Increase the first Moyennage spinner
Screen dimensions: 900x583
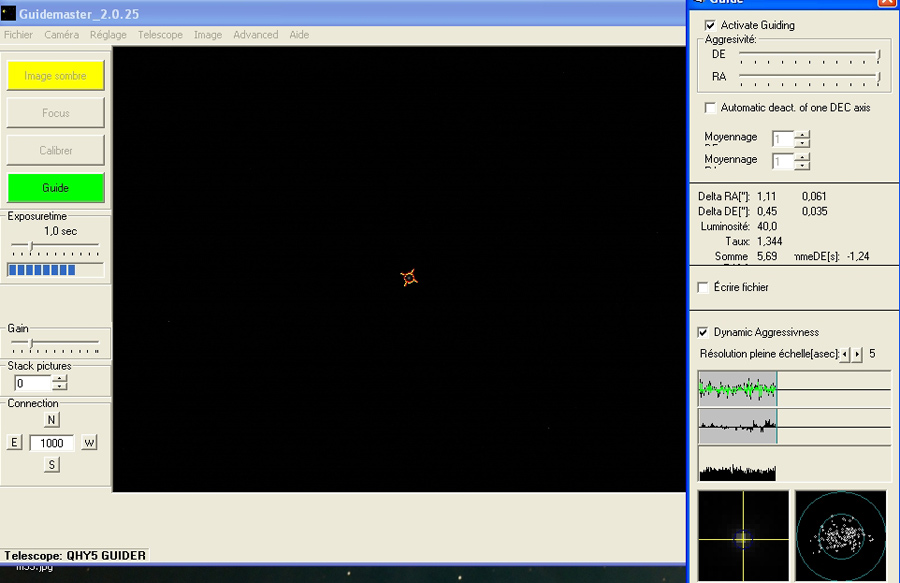[802, 135]
